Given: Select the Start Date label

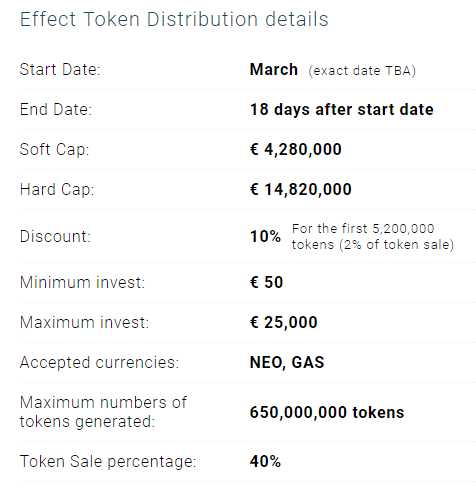Looking at the screenshot, I should pos(60,70).
